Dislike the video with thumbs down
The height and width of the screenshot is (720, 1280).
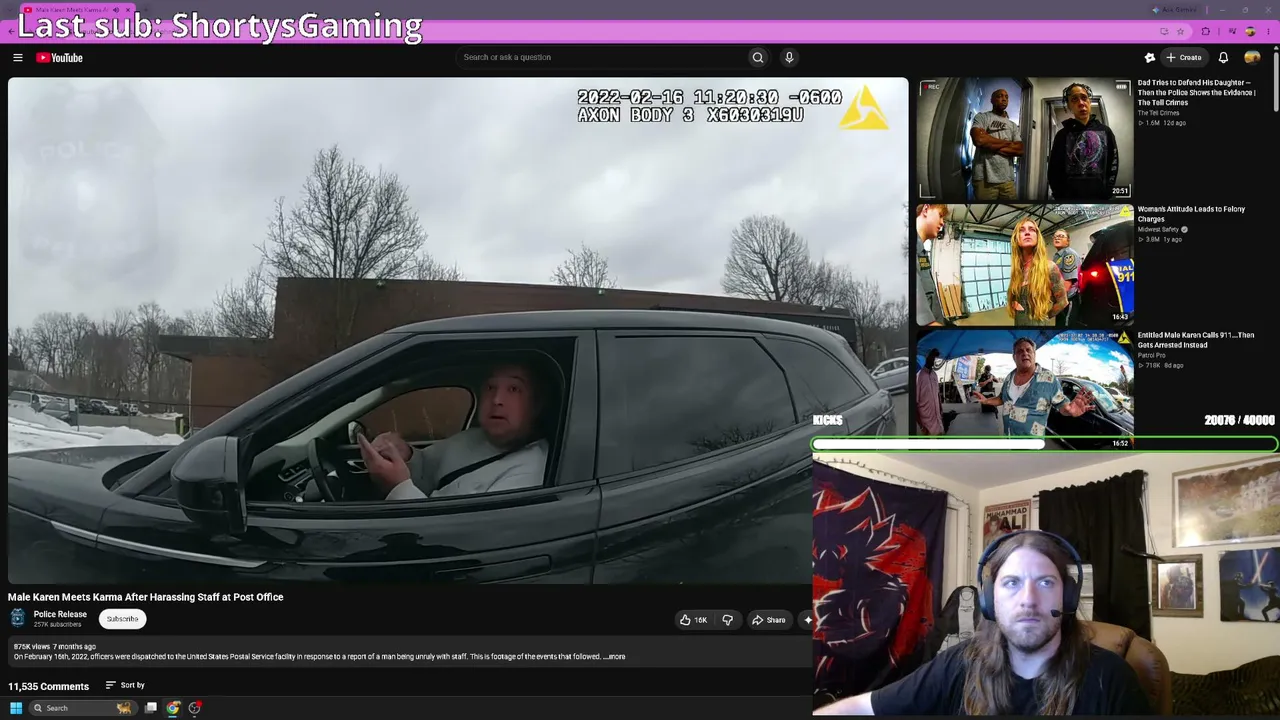(x=728, y=620)
